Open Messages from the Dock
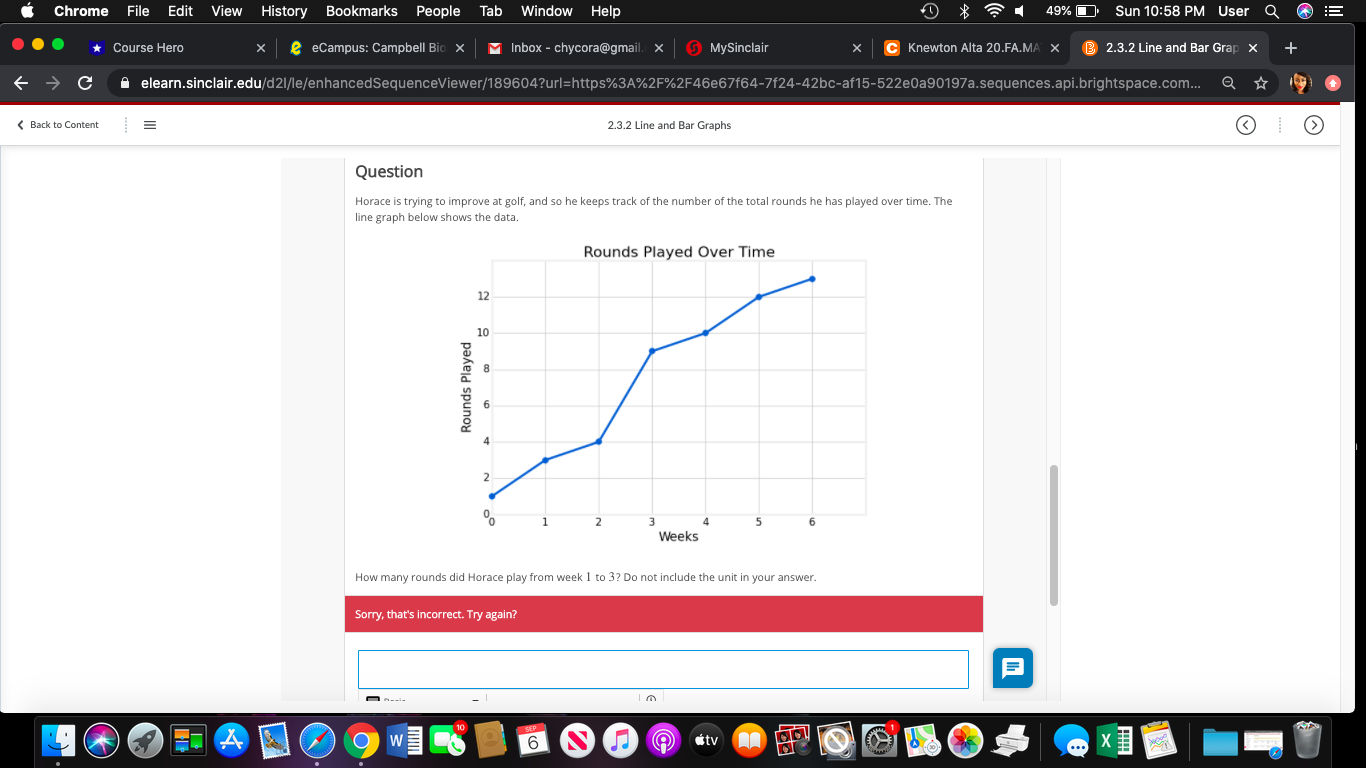 pos(1071,740)
